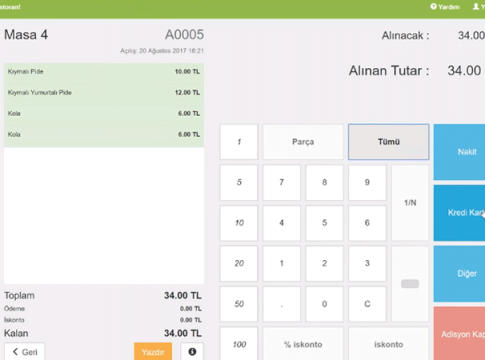
Task: Select Parça partial payment mode
Action: [x=303, y=142]
